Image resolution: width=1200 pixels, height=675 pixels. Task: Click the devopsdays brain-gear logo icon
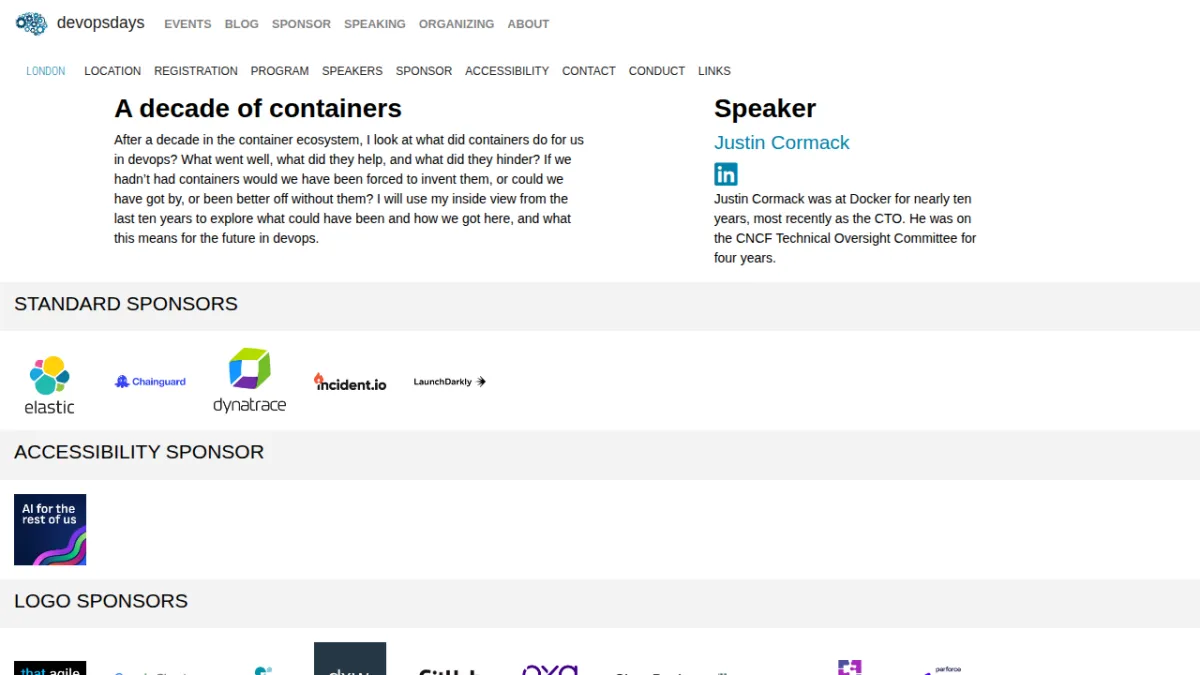[32, 23]
